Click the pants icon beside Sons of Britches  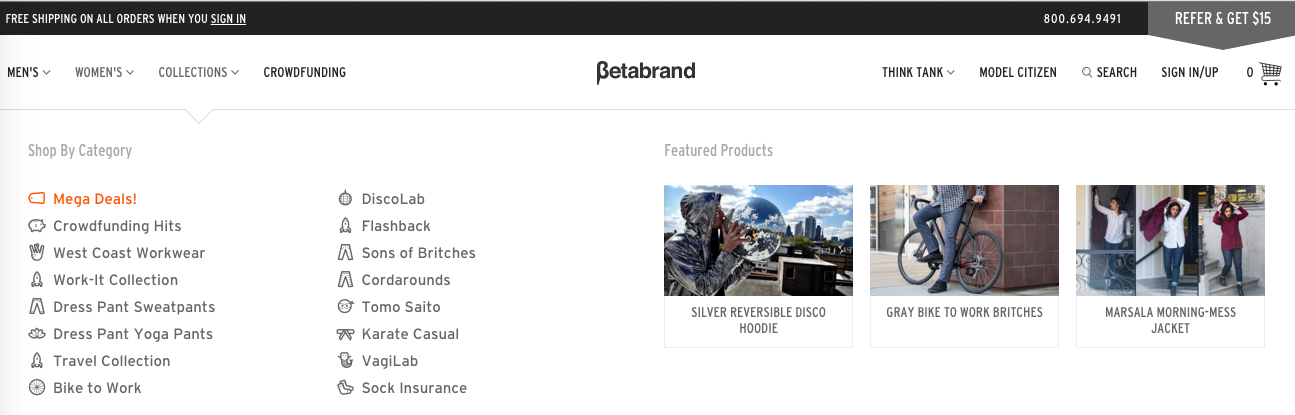tap(345, 253)
